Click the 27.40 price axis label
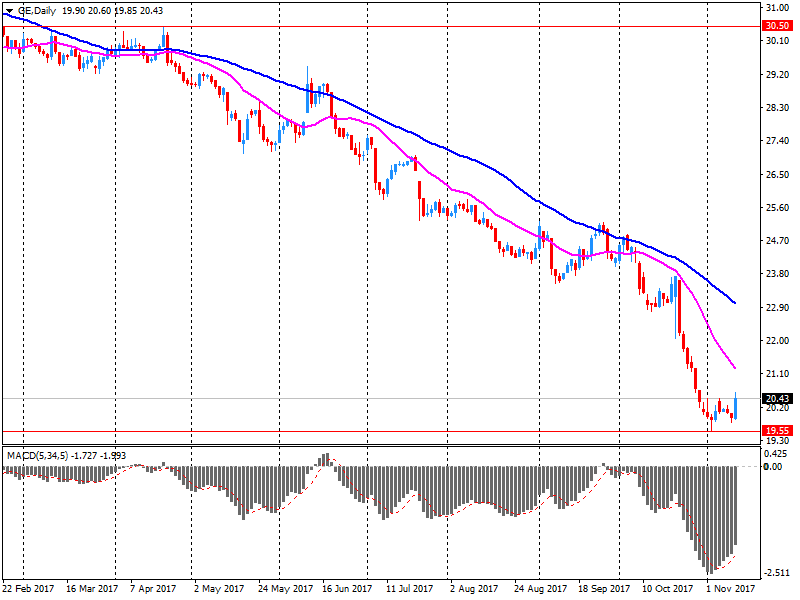The width and height of the screenshot is (800, 600). click(778, 141)
